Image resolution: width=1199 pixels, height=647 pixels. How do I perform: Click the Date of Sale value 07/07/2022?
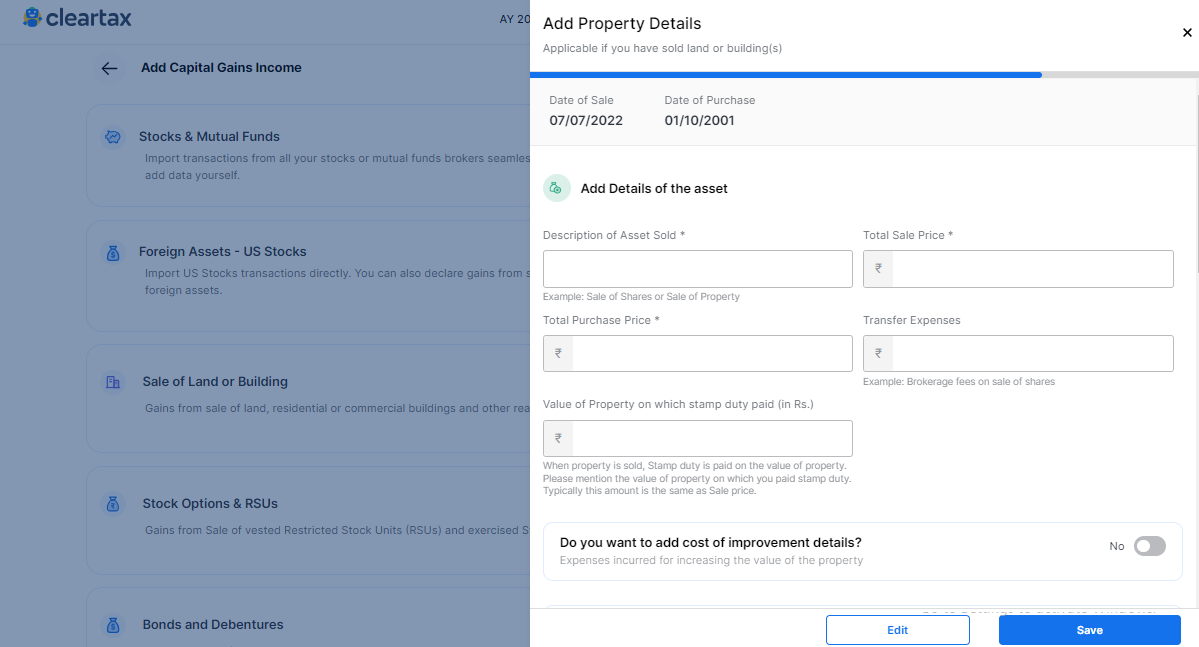[x=586, y=121]
